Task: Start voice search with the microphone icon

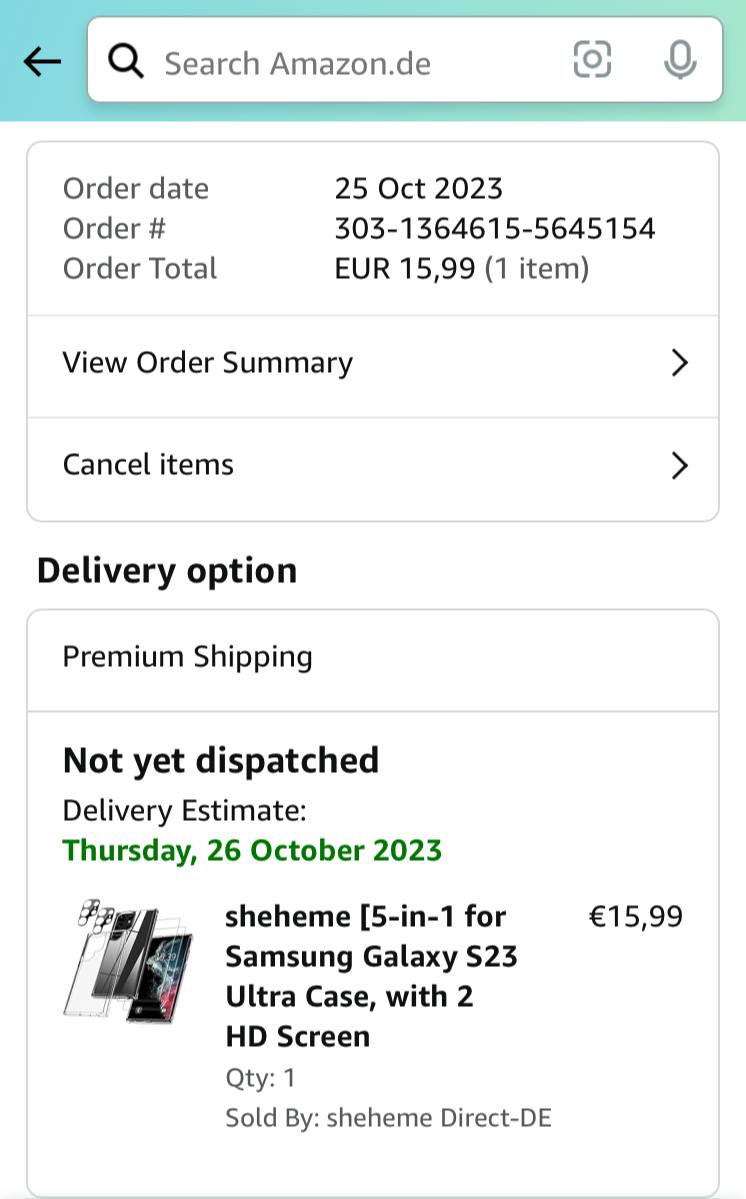Action: [x=680, y=60]
